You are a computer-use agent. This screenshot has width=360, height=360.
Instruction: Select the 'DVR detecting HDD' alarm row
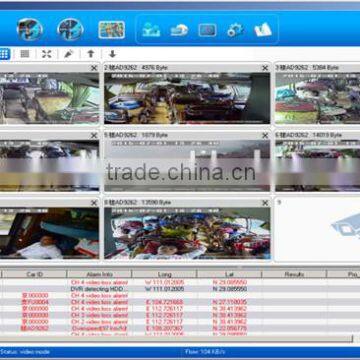180,289
